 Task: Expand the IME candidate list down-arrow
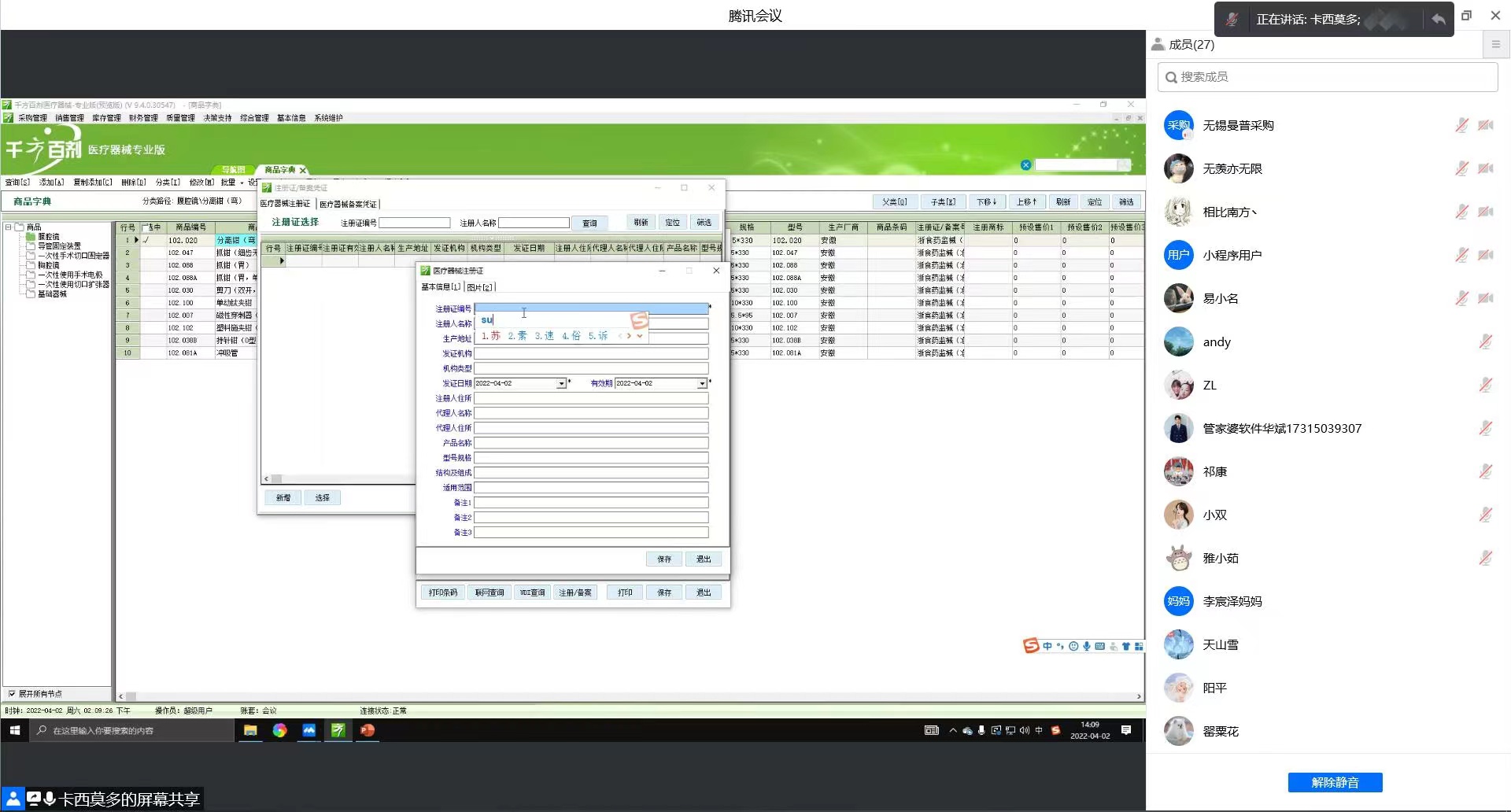tap(640, 336)
